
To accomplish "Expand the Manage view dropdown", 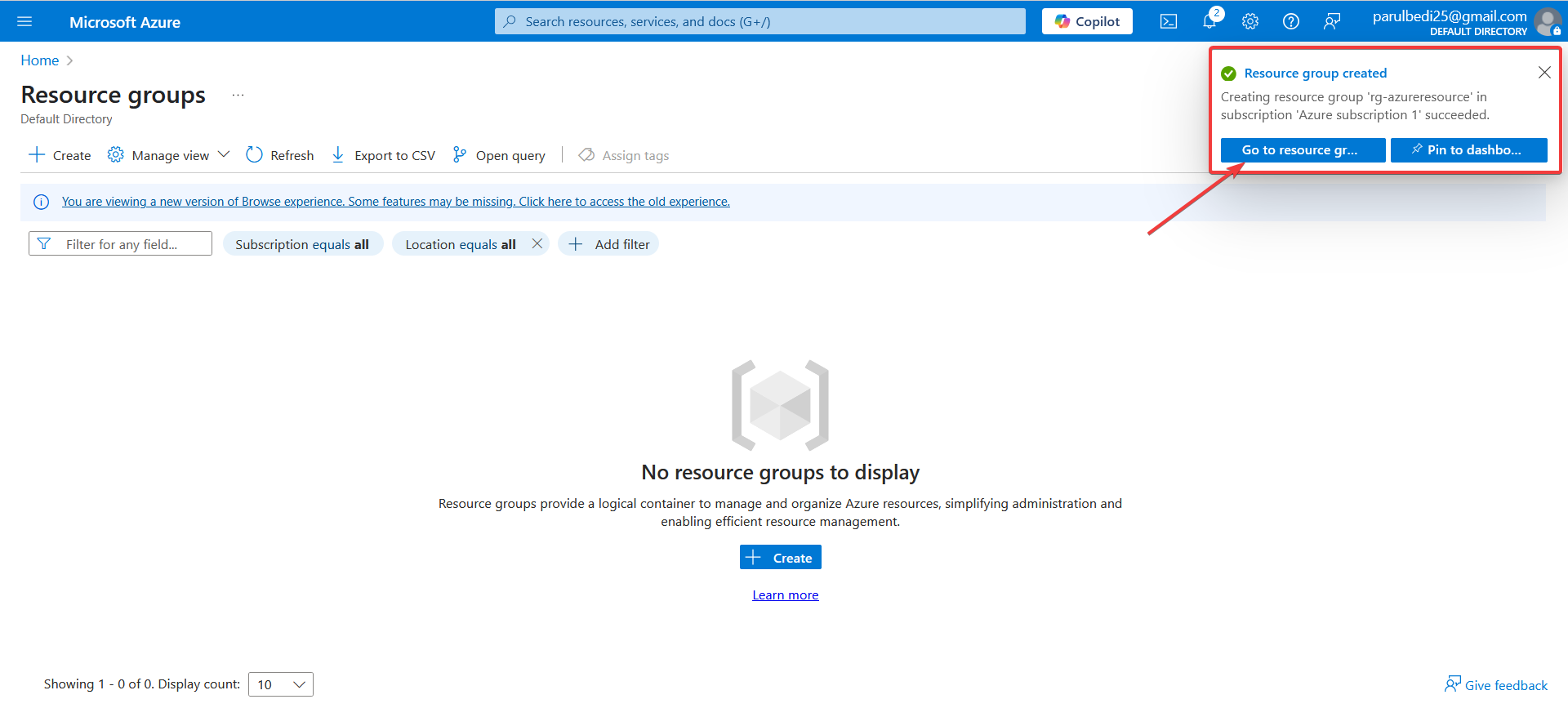I will [x=169, y=155].
